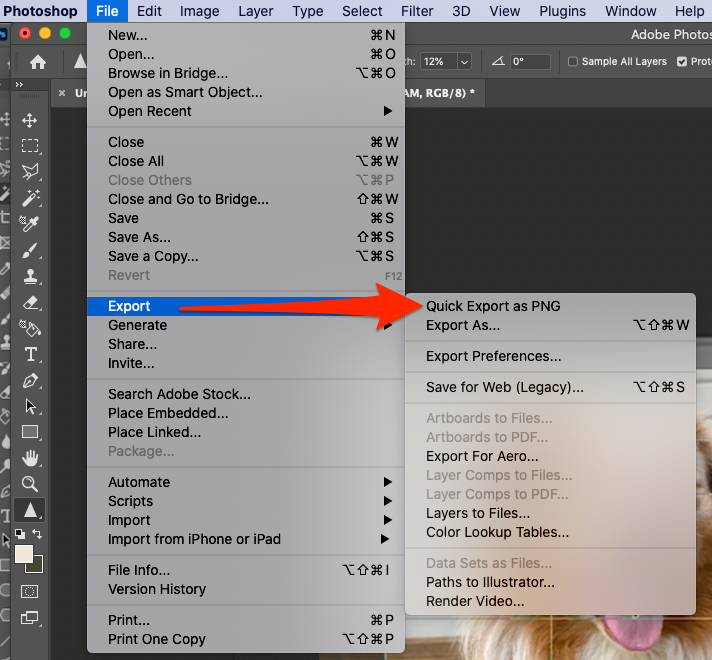Click the angle icon beside 0° field
712x660 pixels.
pos(499,61)
